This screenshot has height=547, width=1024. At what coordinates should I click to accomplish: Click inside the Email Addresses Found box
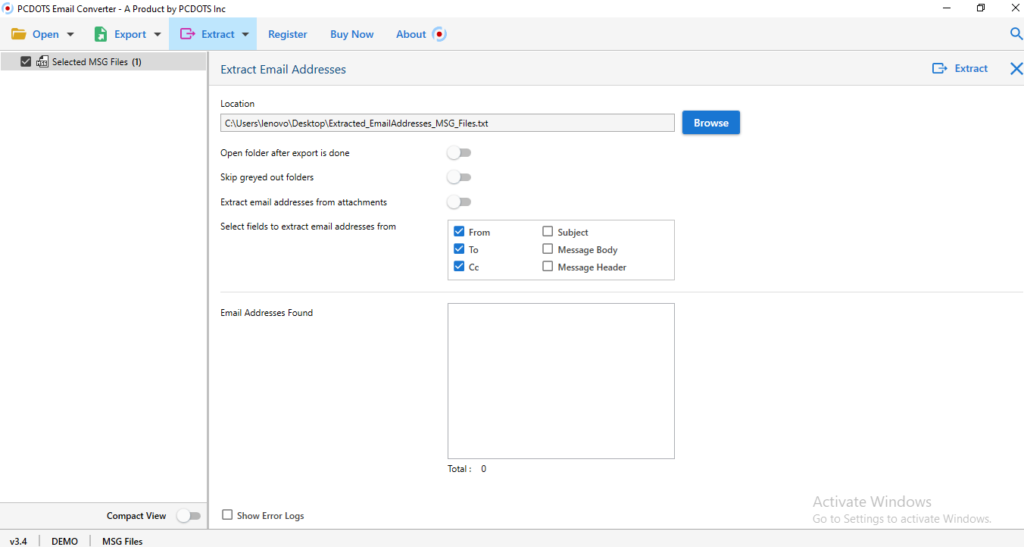click(x=561, y=381)
